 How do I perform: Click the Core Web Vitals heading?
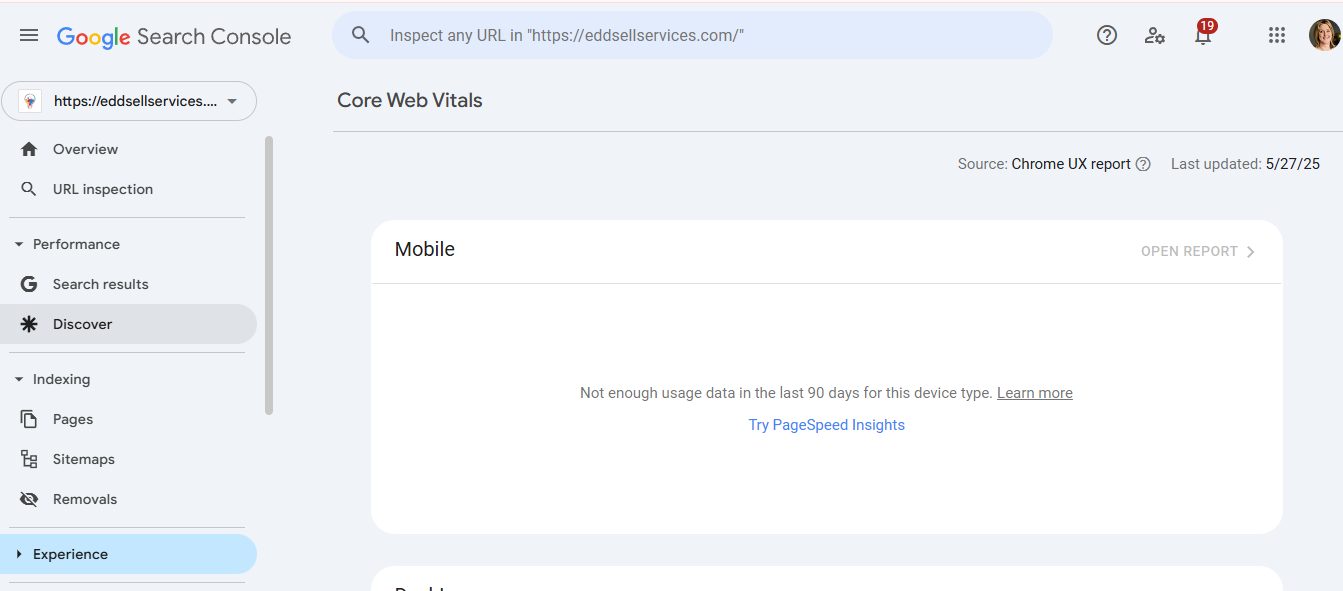tap(410, 100)
